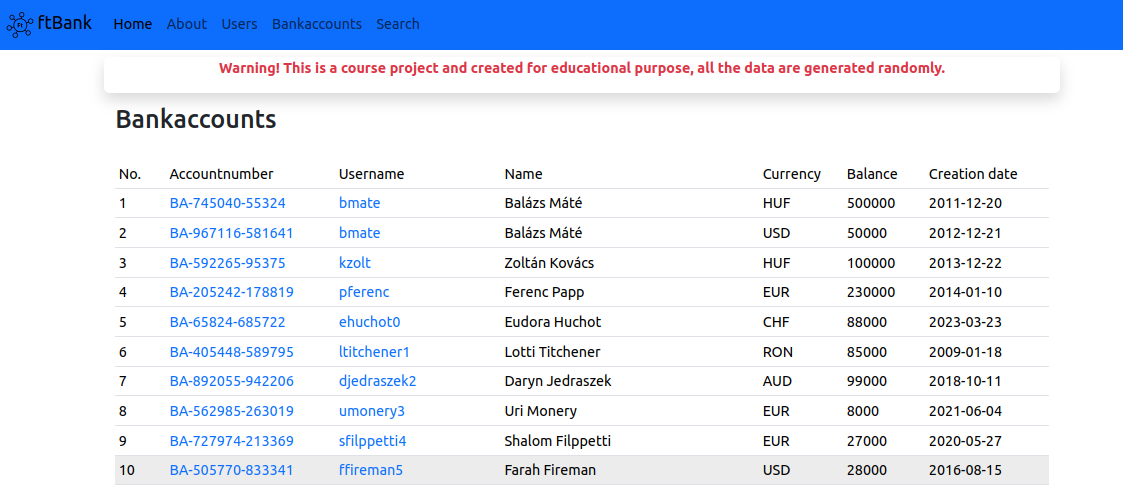Image resolution: width=1123 pixels, height=487 pixels.
Task: View account BA-205242-178819
Action: (232, 292)
